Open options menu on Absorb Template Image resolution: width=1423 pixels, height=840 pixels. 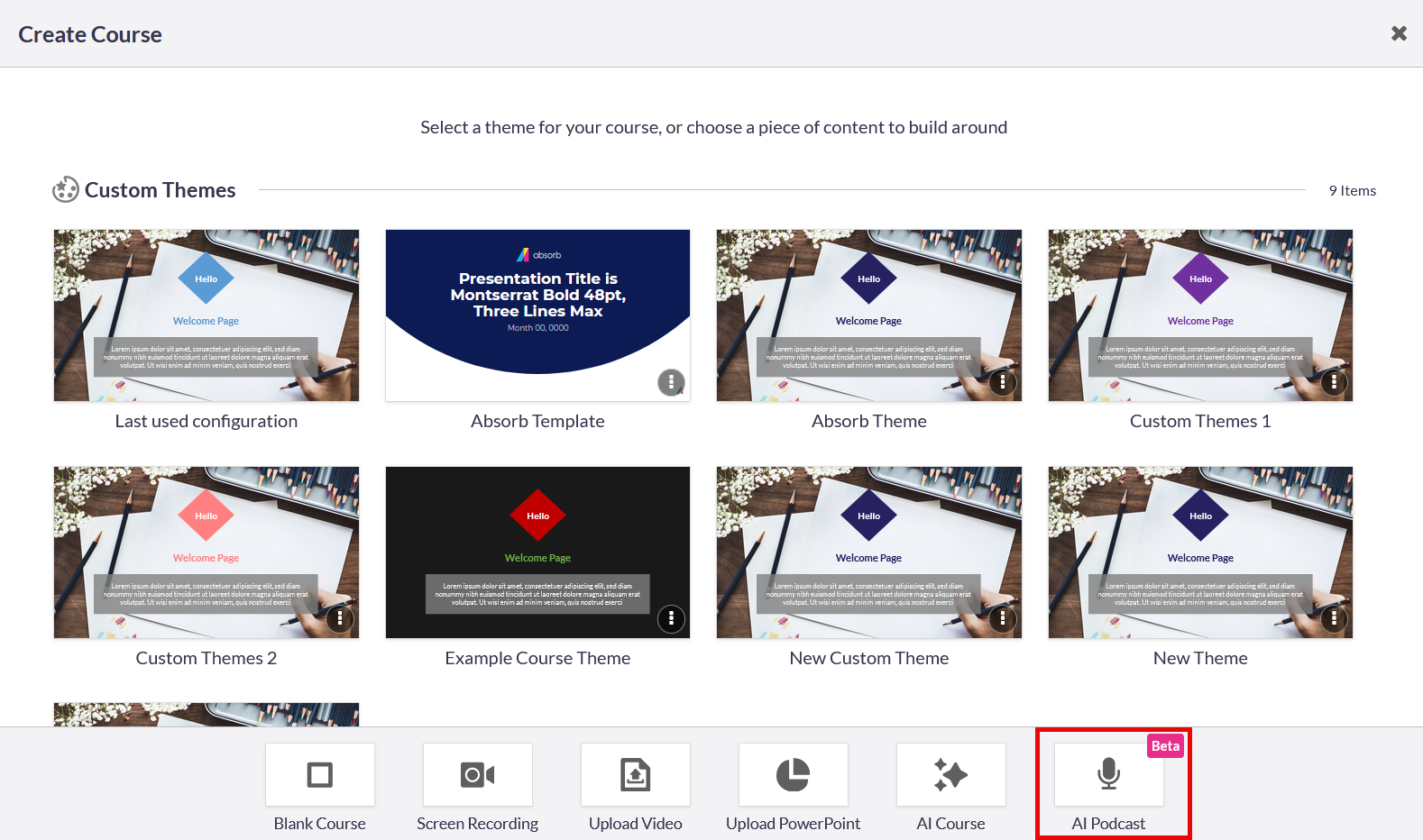tap(671, 382)
